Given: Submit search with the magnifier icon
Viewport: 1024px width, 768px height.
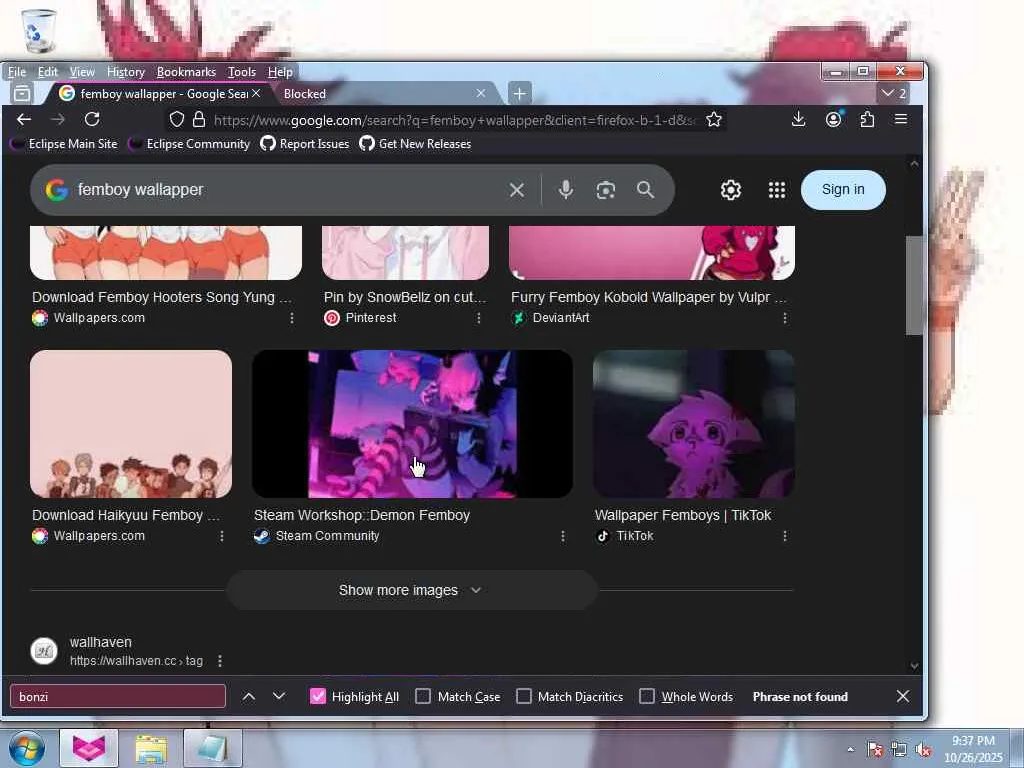Looking at the screenshot, I should point(645,190).
